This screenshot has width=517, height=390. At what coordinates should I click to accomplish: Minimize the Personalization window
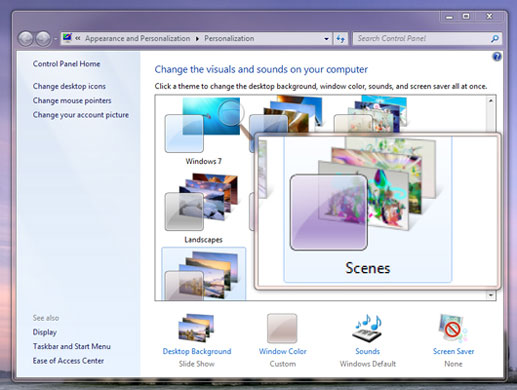pyautogui.click(x=449, y=16)
